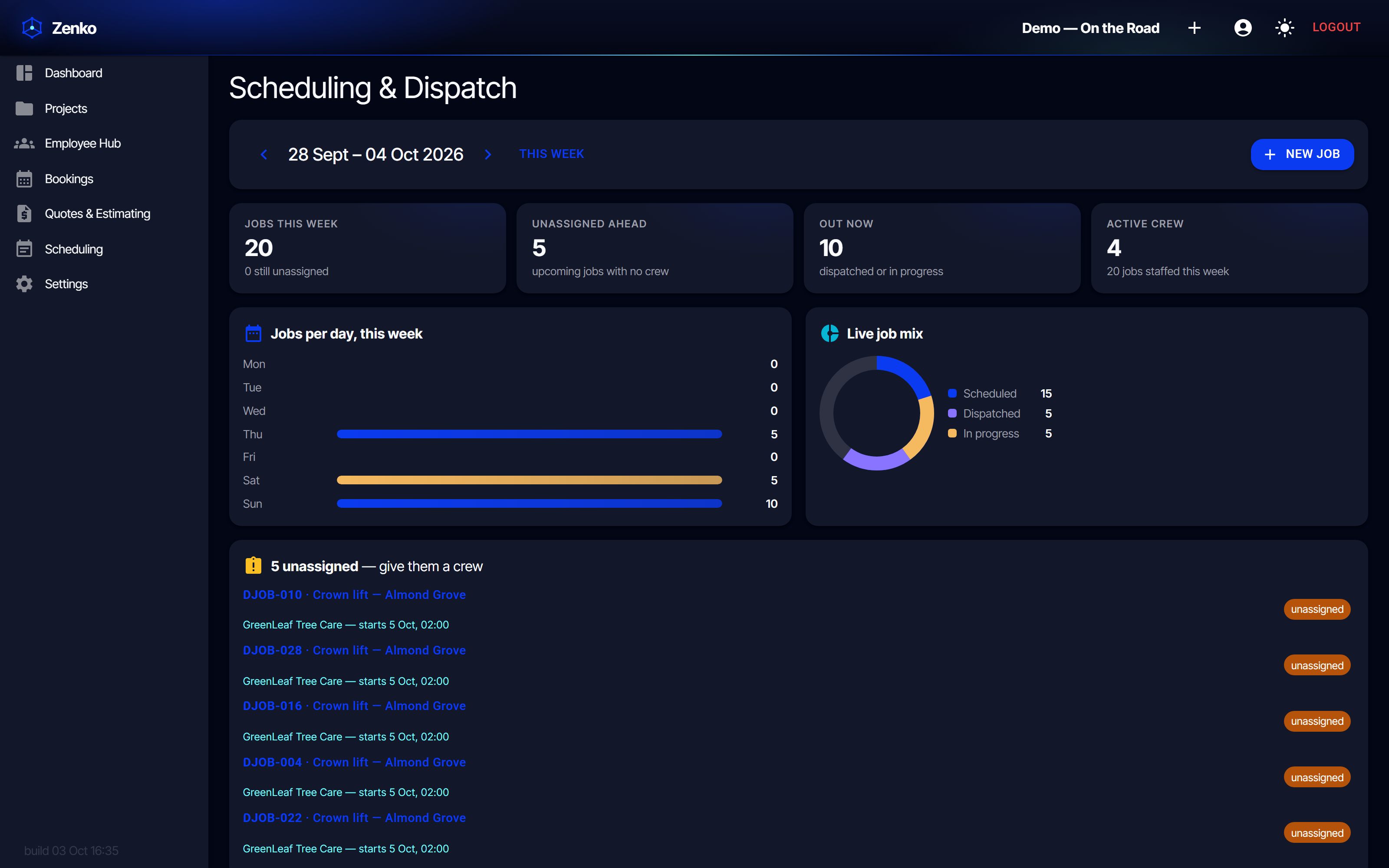
Task: Click the unassigned badge for DJOB-028
Action: coord(1317,665)
